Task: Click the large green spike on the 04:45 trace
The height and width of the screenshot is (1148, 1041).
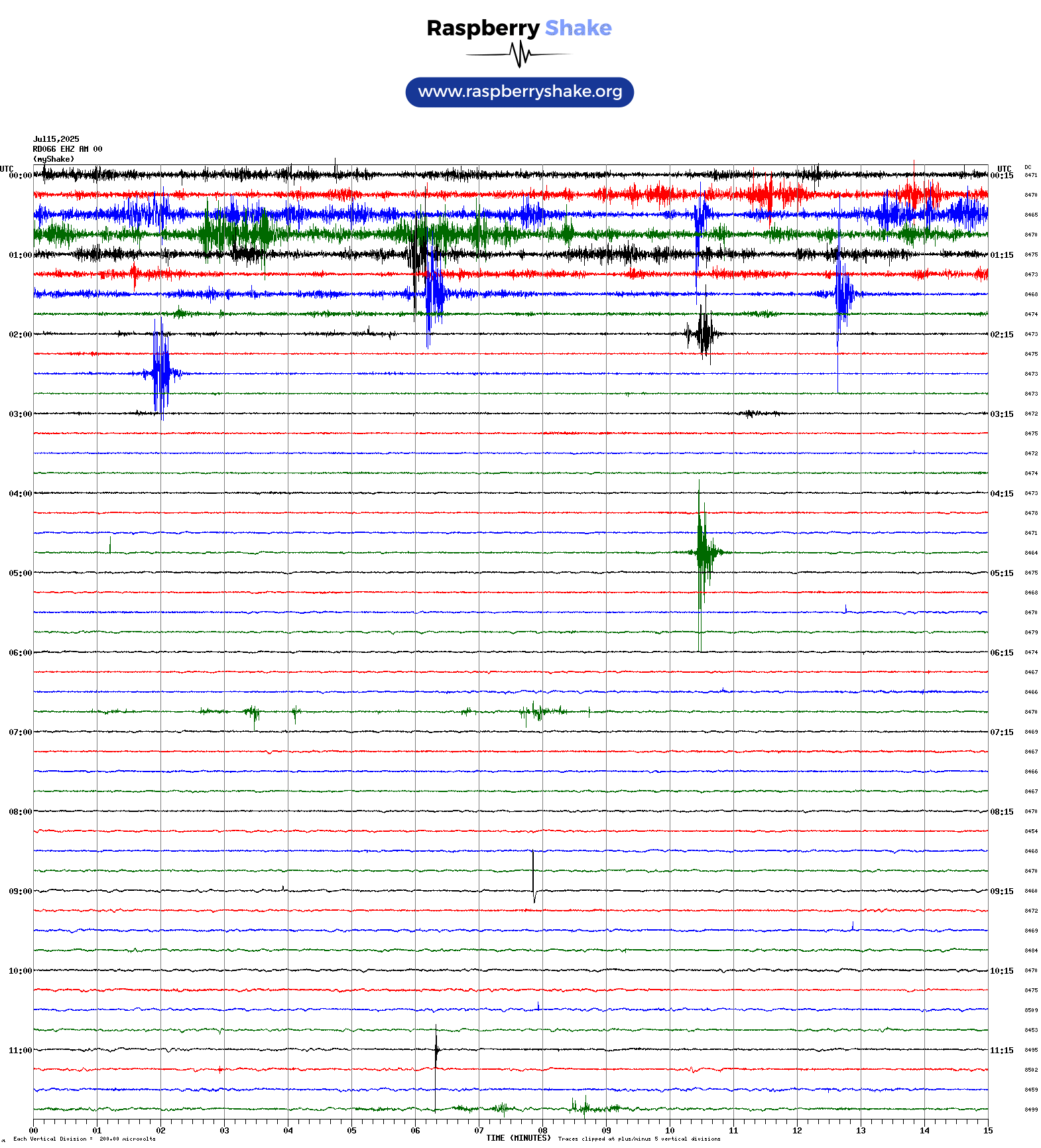Action: tap(701, 551)
